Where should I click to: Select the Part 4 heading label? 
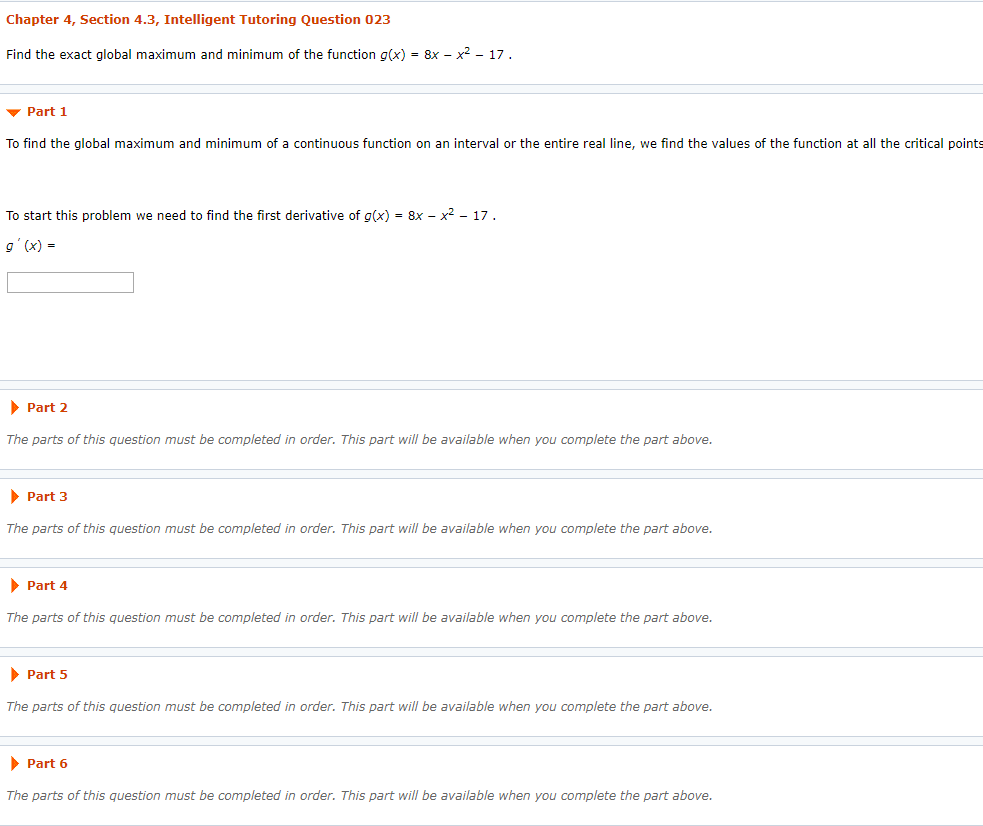(x=47, y=585)
